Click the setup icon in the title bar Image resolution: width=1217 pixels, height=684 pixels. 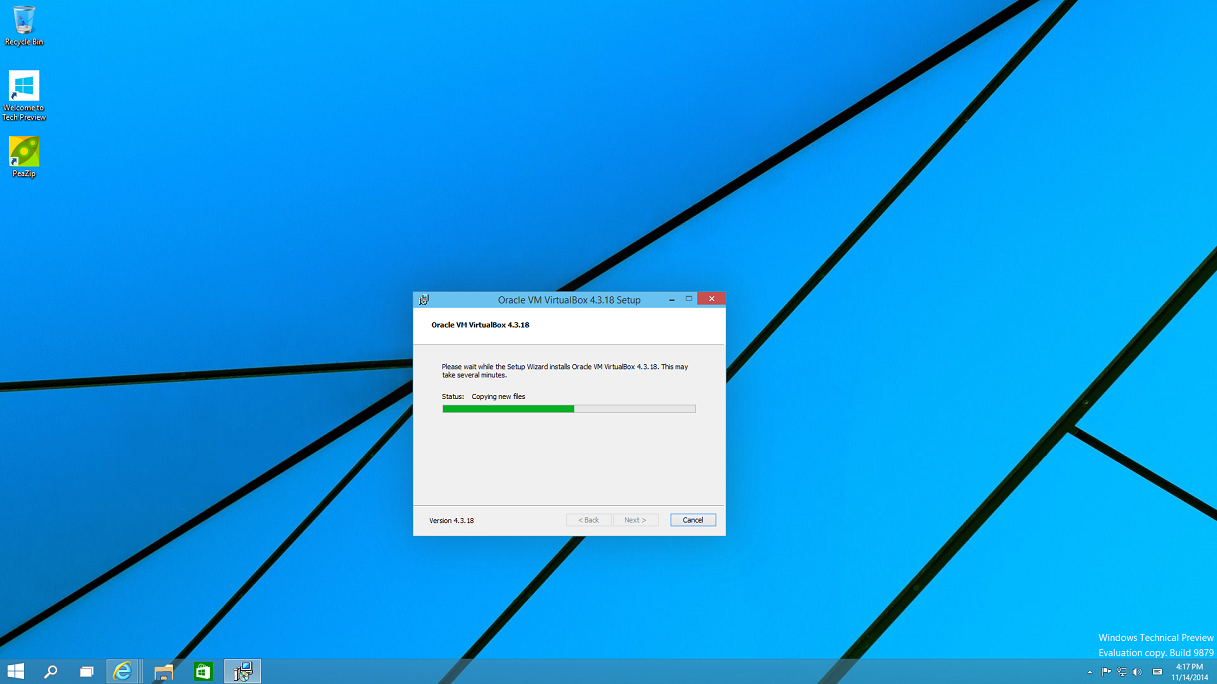pyautogui.click(x=424, y=300)
